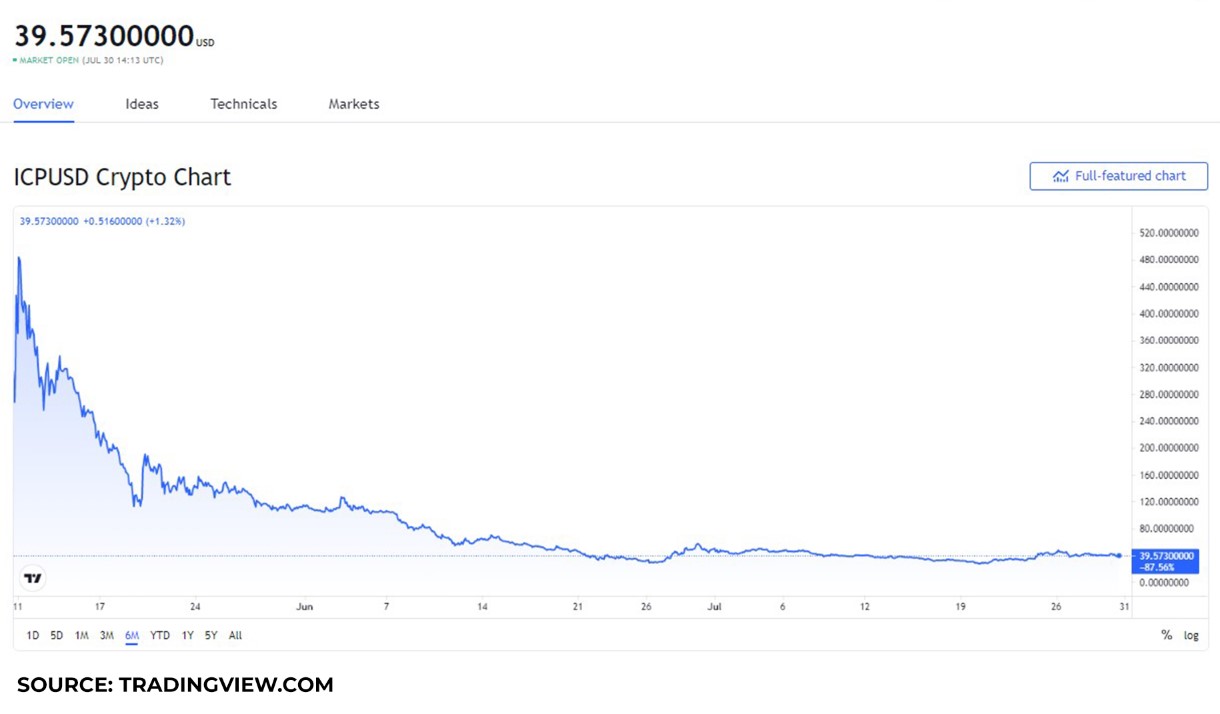
Task: Click the last data point marker on chart line
Action: tap(1119, 556)
